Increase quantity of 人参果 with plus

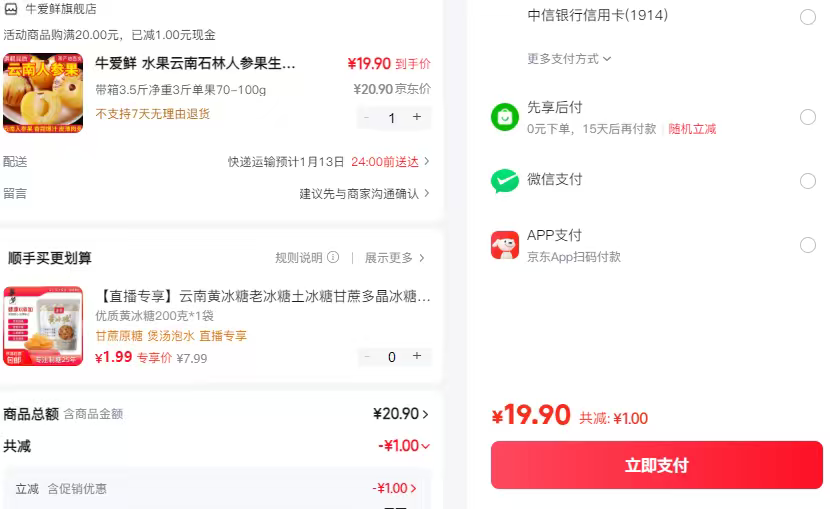tap(417, 117)
